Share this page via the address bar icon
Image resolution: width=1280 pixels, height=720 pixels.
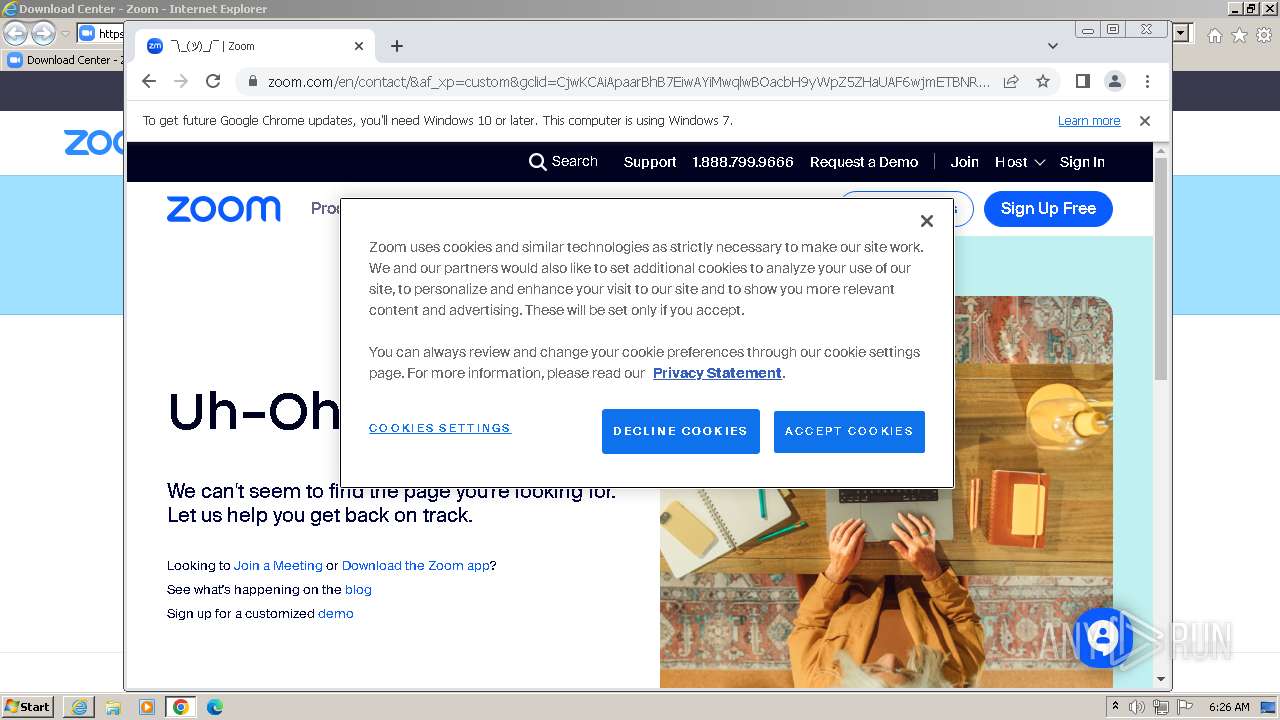pyautogui.click(x=1011, y=81)
